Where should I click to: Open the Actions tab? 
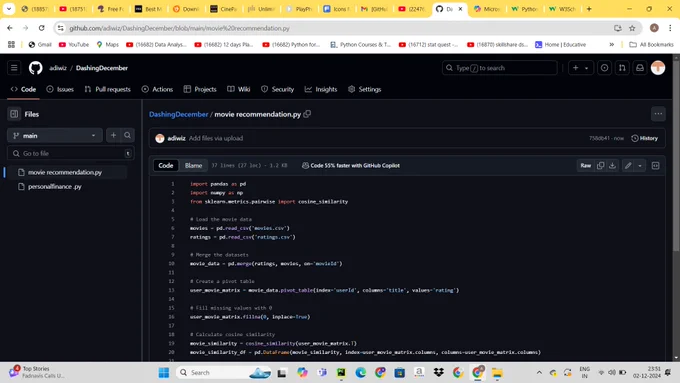click(x=157, y=89)
